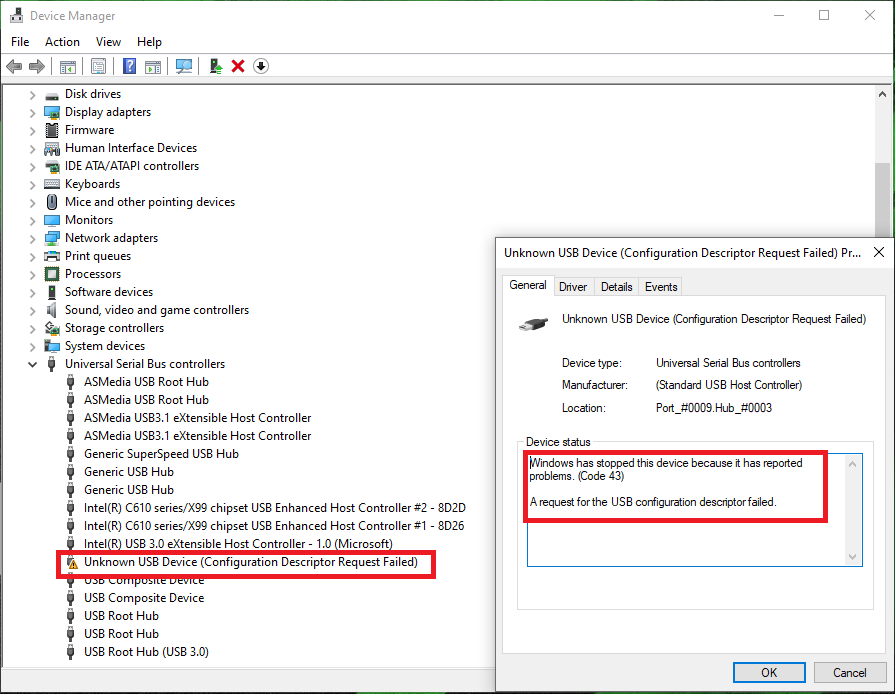Open the Action menu
The height and width of the screenshot is (694, 895).
pyautogui.click(x=62, y=42)
